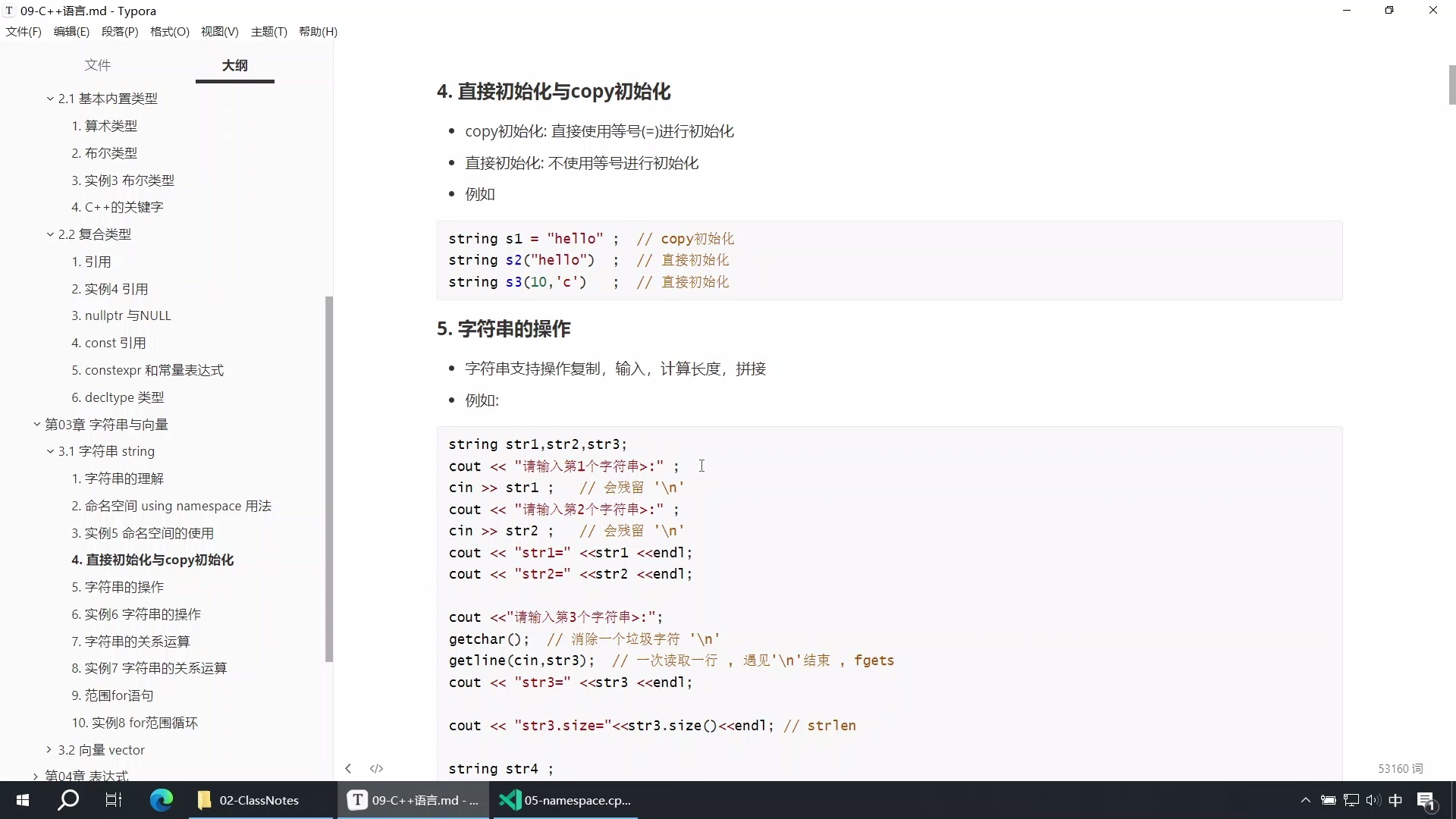Open Windows Search on the taskbar

(x=67, y=799)
